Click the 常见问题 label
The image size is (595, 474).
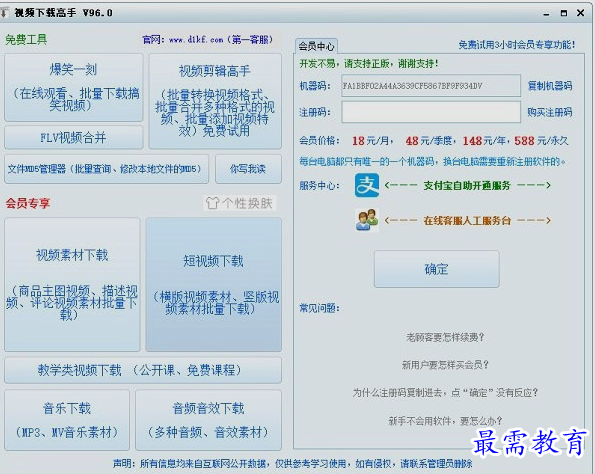319,308
